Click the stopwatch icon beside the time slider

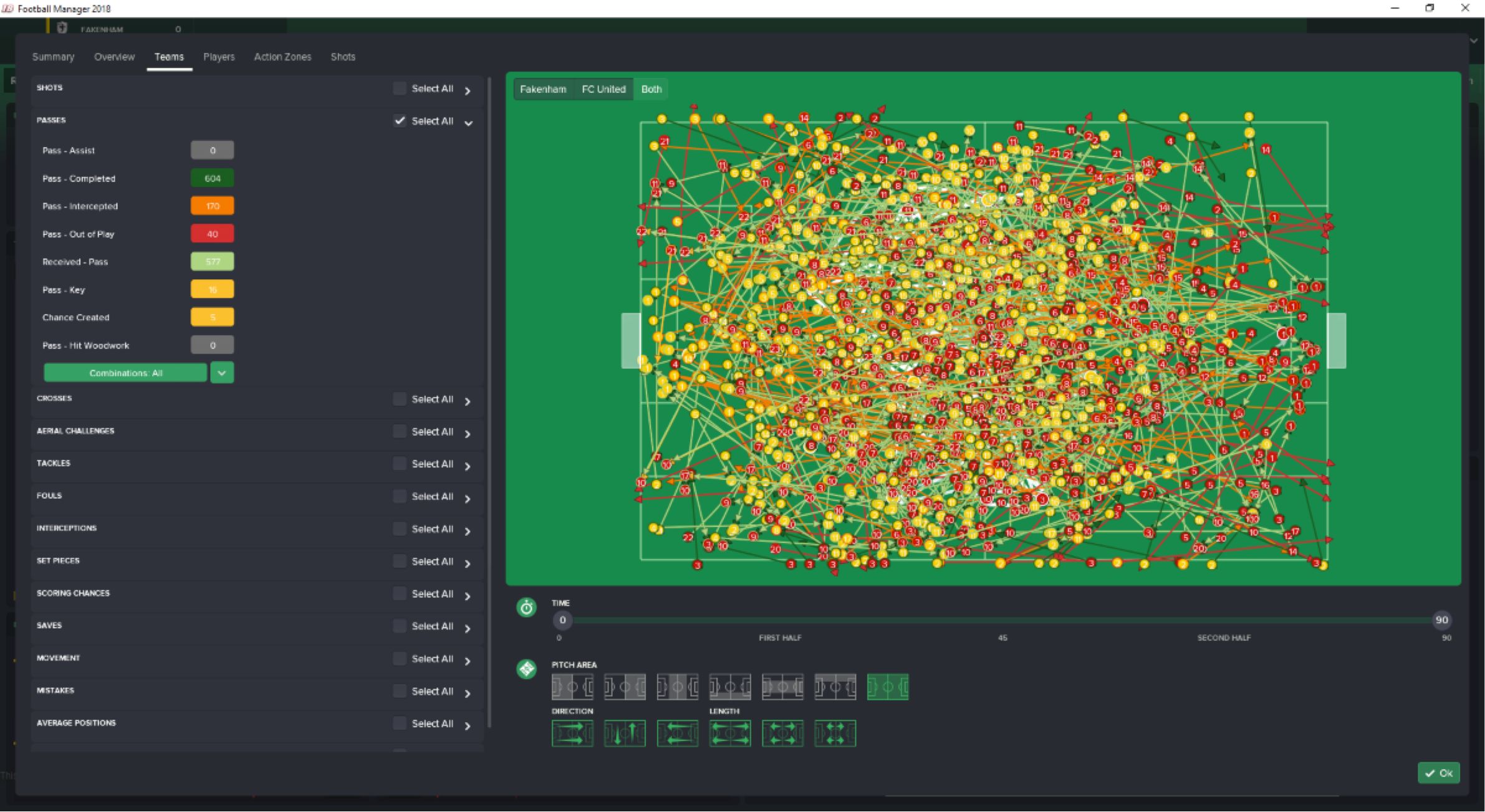(527, 608)
